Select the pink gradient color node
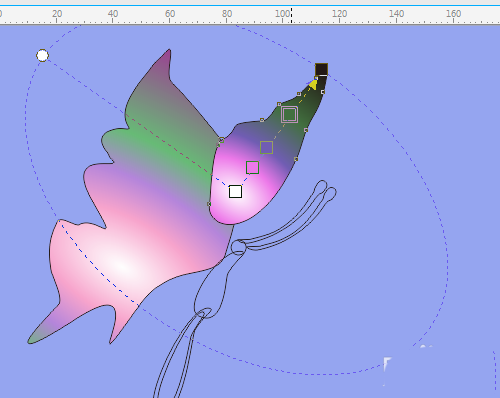Image resolution: width=500 pixels, height=398 pixels. pyautogui.click(x=252, y=167)
